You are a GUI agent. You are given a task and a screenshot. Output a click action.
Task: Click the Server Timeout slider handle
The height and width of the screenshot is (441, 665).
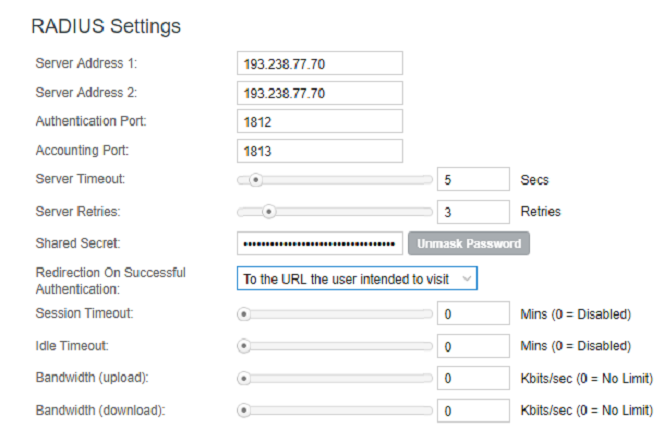[256, 181]
